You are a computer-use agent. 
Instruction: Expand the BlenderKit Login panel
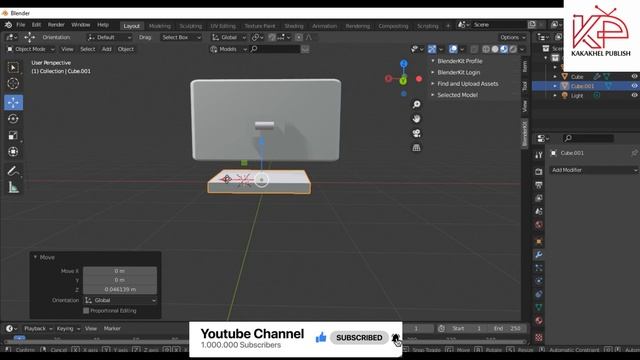pos(459,72)
